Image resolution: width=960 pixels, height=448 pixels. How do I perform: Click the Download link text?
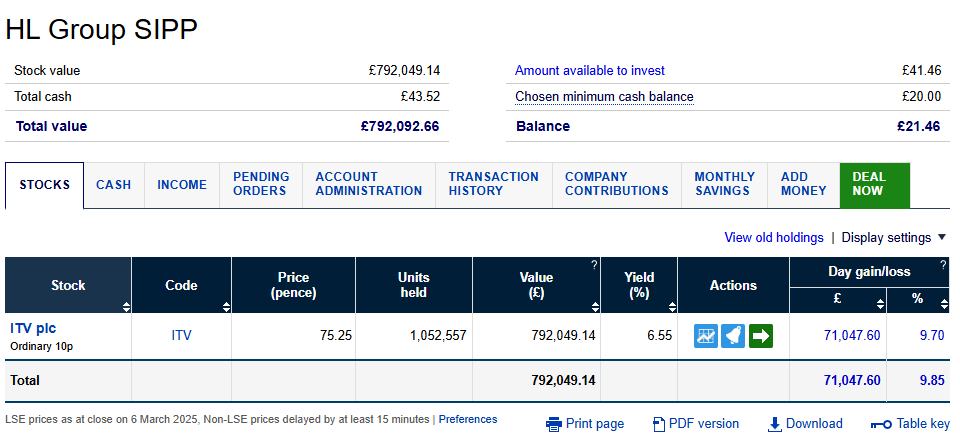[x=814, y=424]
